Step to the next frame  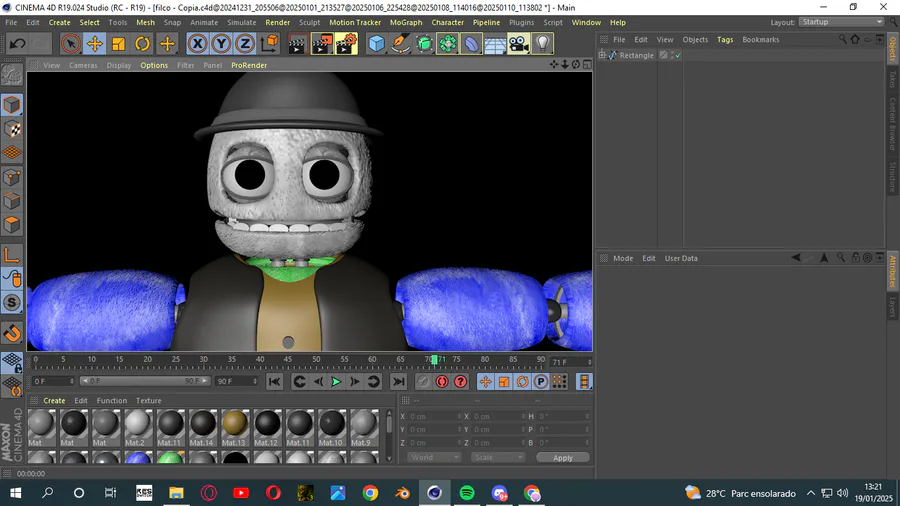355,382
